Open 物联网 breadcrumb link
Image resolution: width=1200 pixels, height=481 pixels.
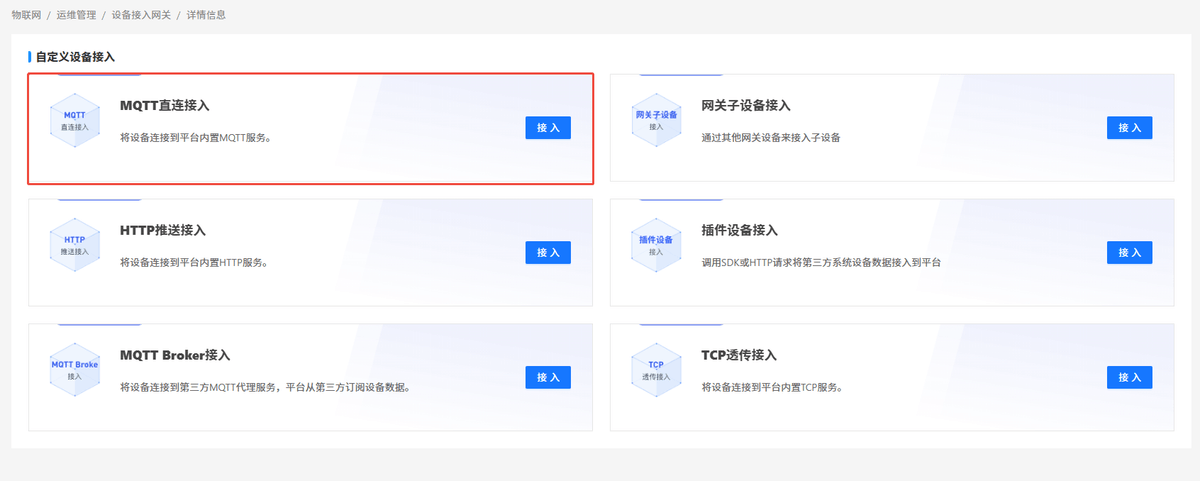click(x=27, y=15)
